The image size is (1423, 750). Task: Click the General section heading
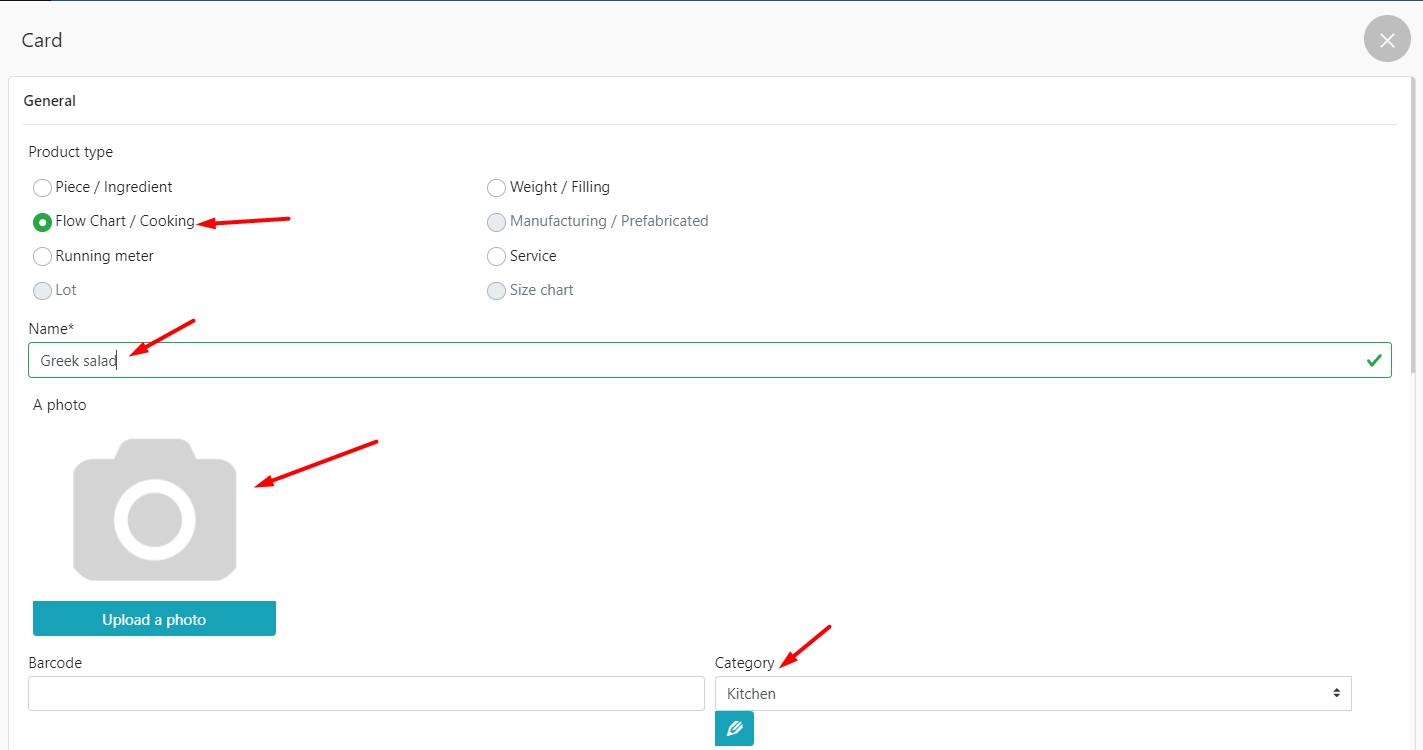tap(50, 101)
